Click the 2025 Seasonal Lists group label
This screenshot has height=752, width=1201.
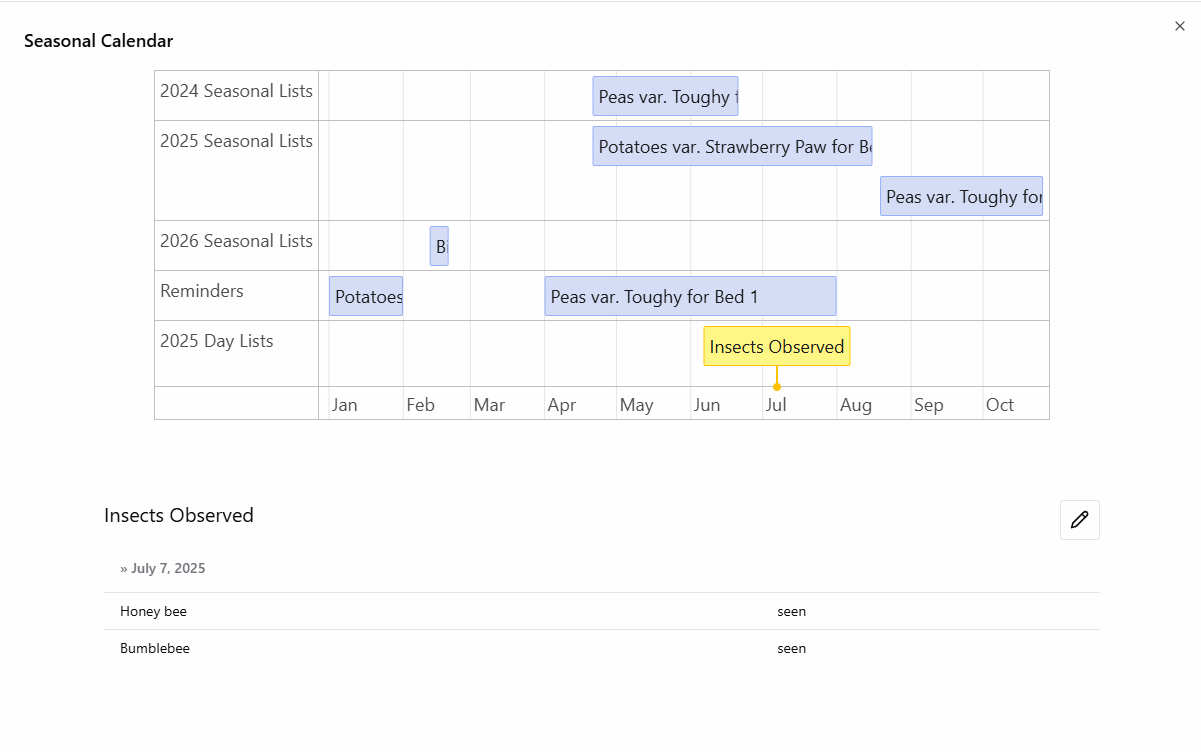pyautogui.click(x=236, y=141)
